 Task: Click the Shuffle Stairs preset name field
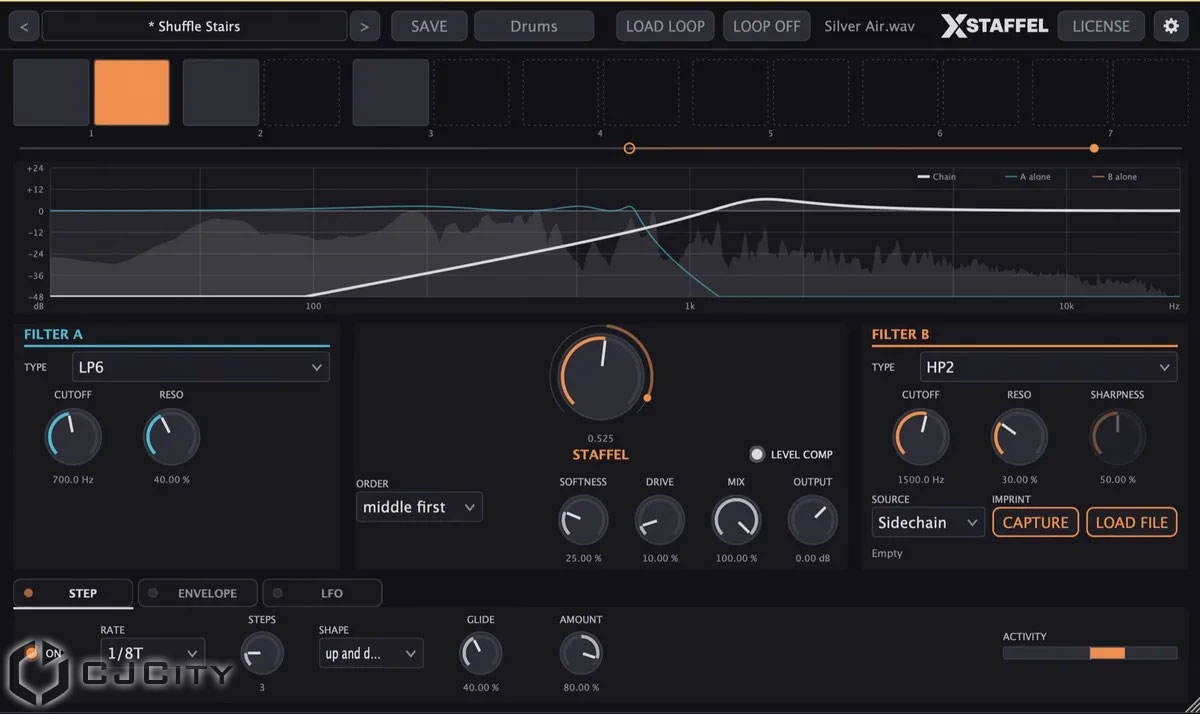click(195, 26)
